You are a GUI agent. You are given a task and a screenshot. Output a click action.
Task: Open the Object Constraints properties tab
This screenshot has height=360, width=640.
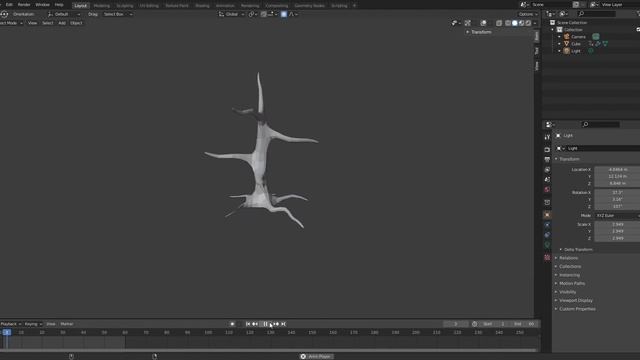[547, 235]
